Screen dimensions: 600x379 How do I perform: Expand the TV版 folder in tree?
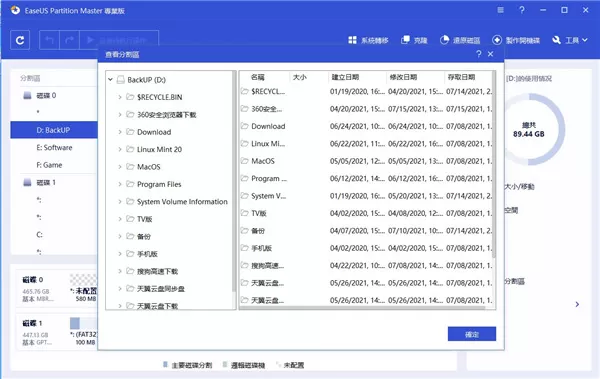click(120, 219)
